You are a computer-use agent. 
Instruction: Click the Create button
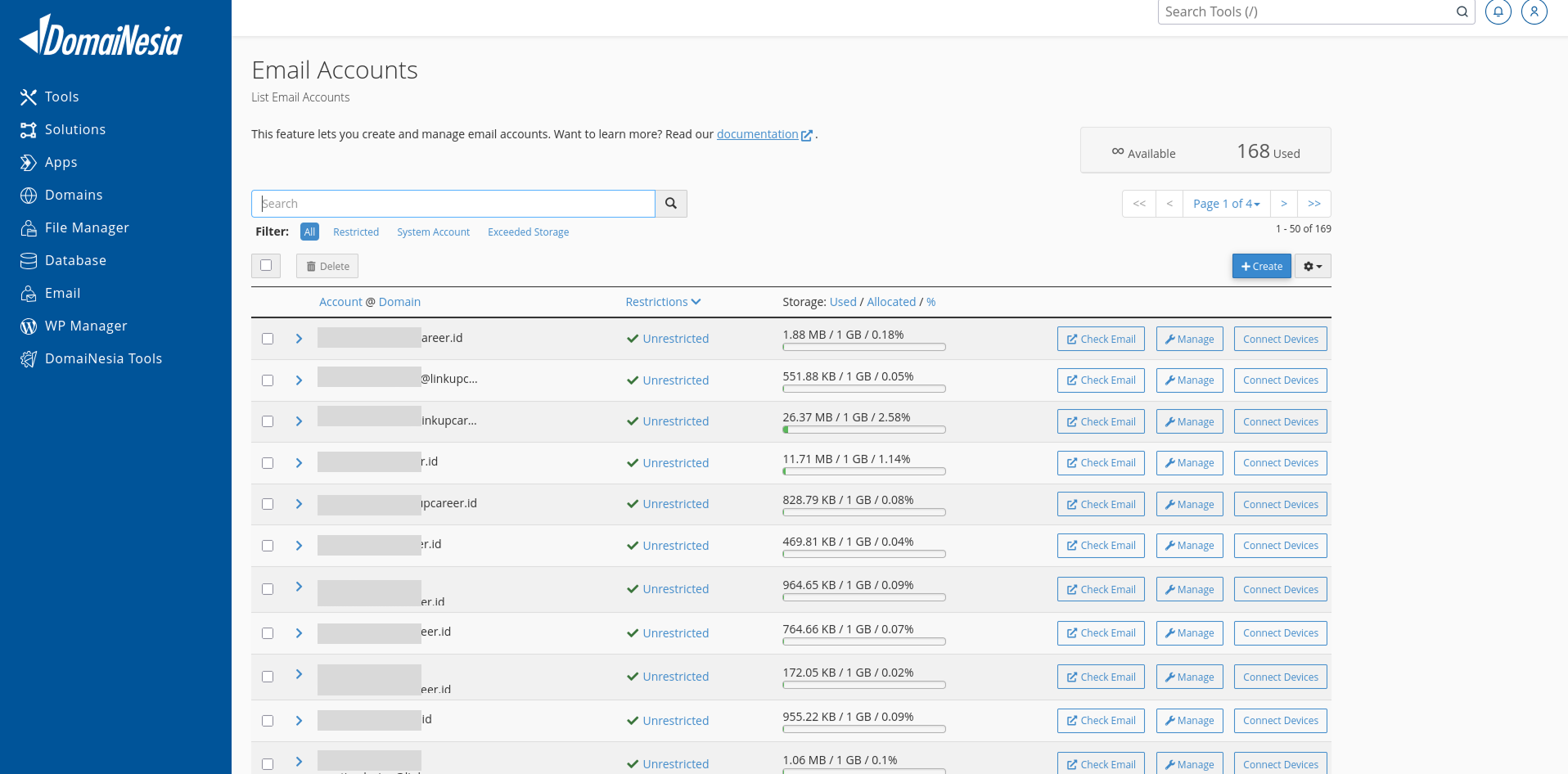1261,266
